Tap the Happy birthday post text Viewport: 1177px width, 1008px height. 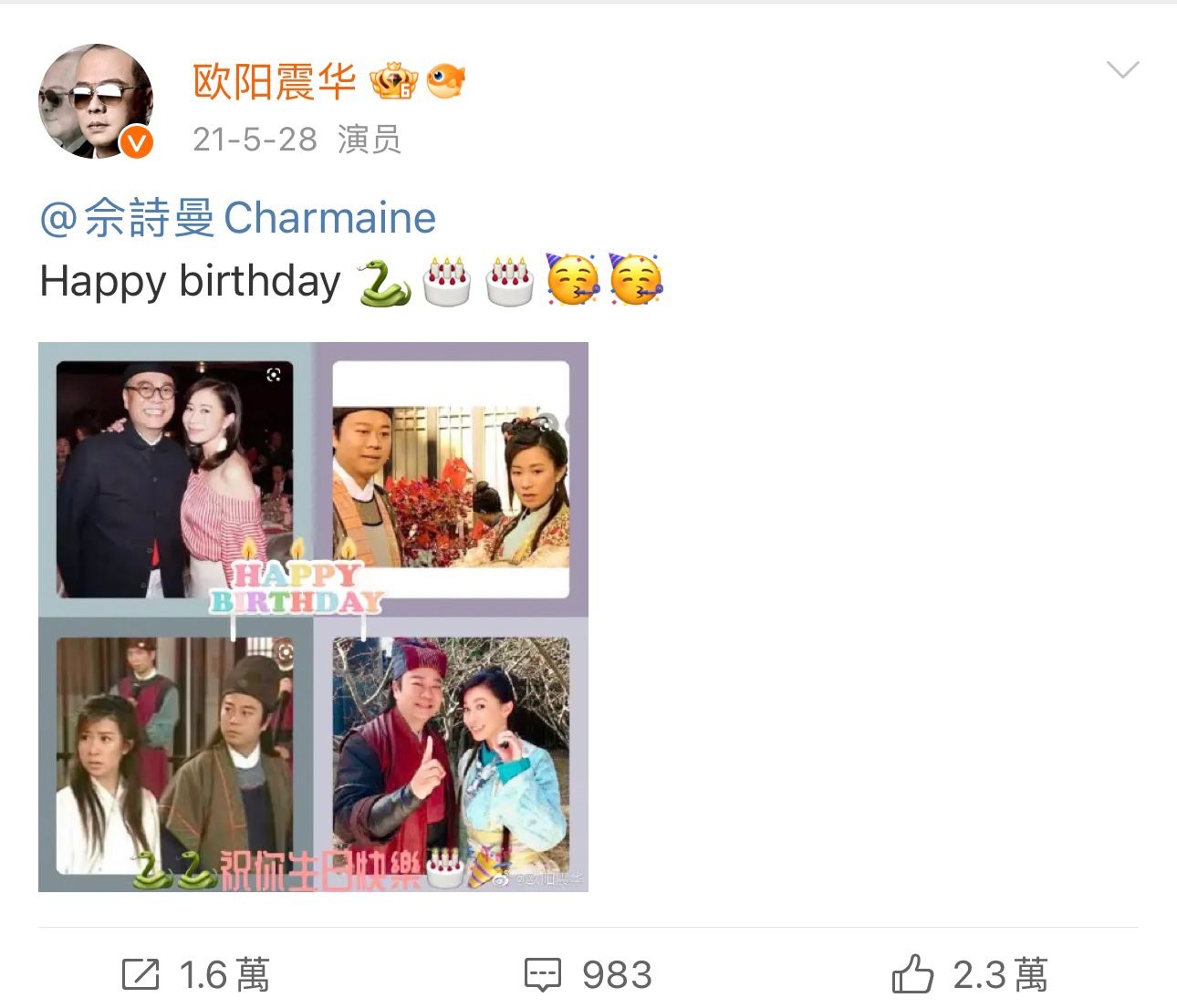coord(191,282)
